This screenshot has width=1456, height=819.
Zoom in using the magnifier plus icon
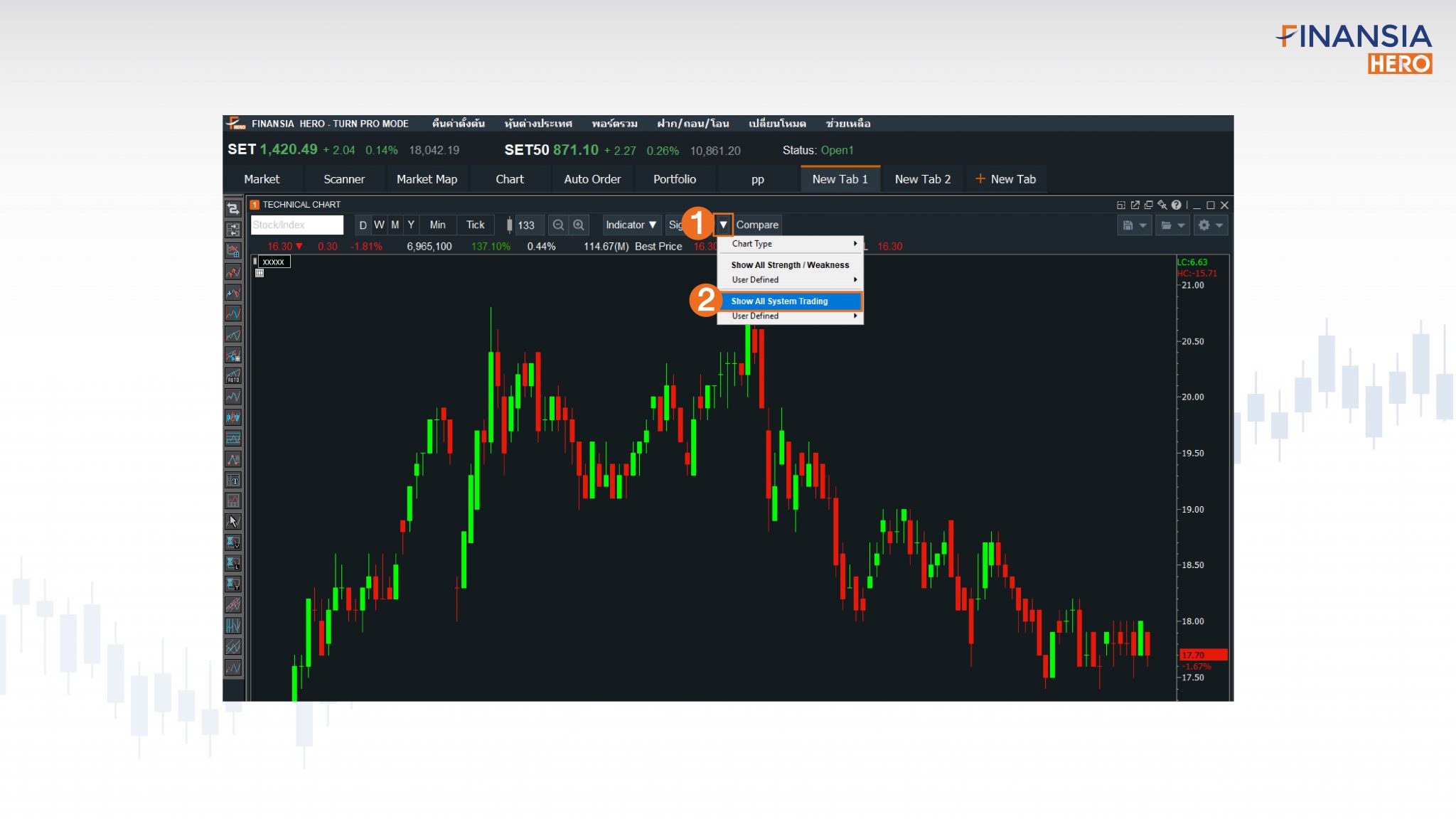coord(580,225)
